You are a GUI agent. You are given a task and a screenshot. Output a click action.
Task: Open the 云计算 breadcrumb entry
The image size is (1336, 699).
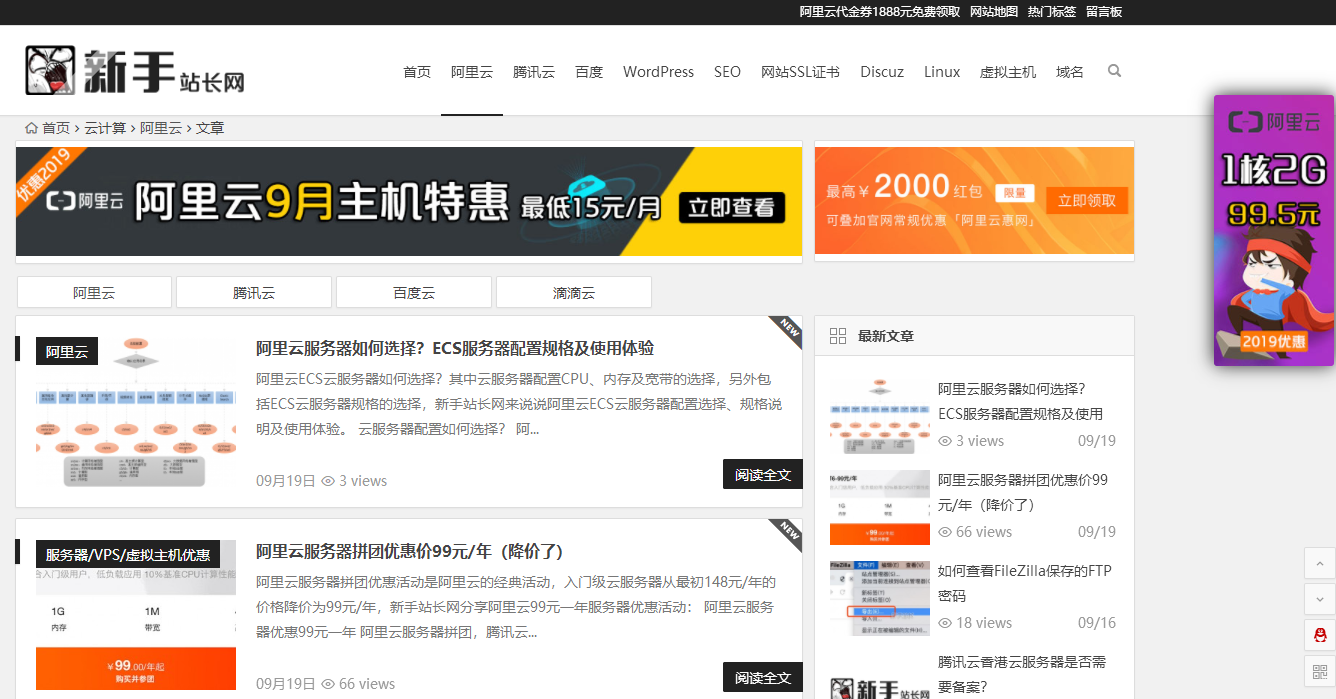point(105,127)
